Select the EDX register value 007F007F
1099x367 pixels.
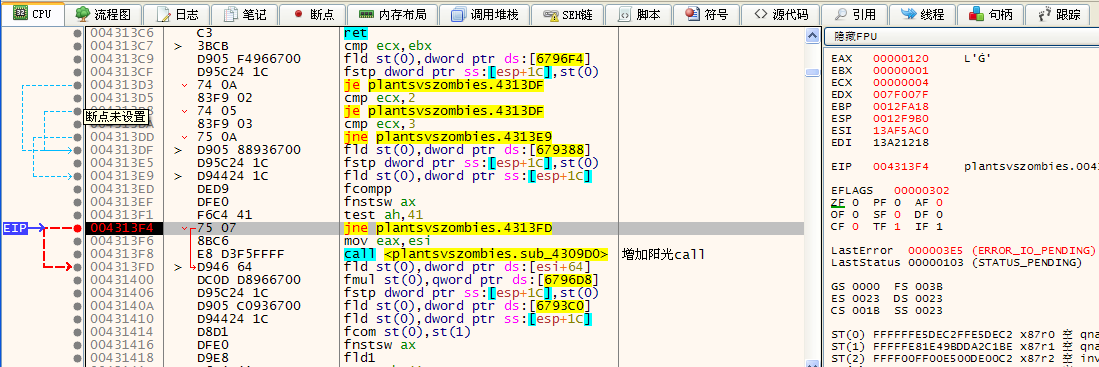coord(901,94)
